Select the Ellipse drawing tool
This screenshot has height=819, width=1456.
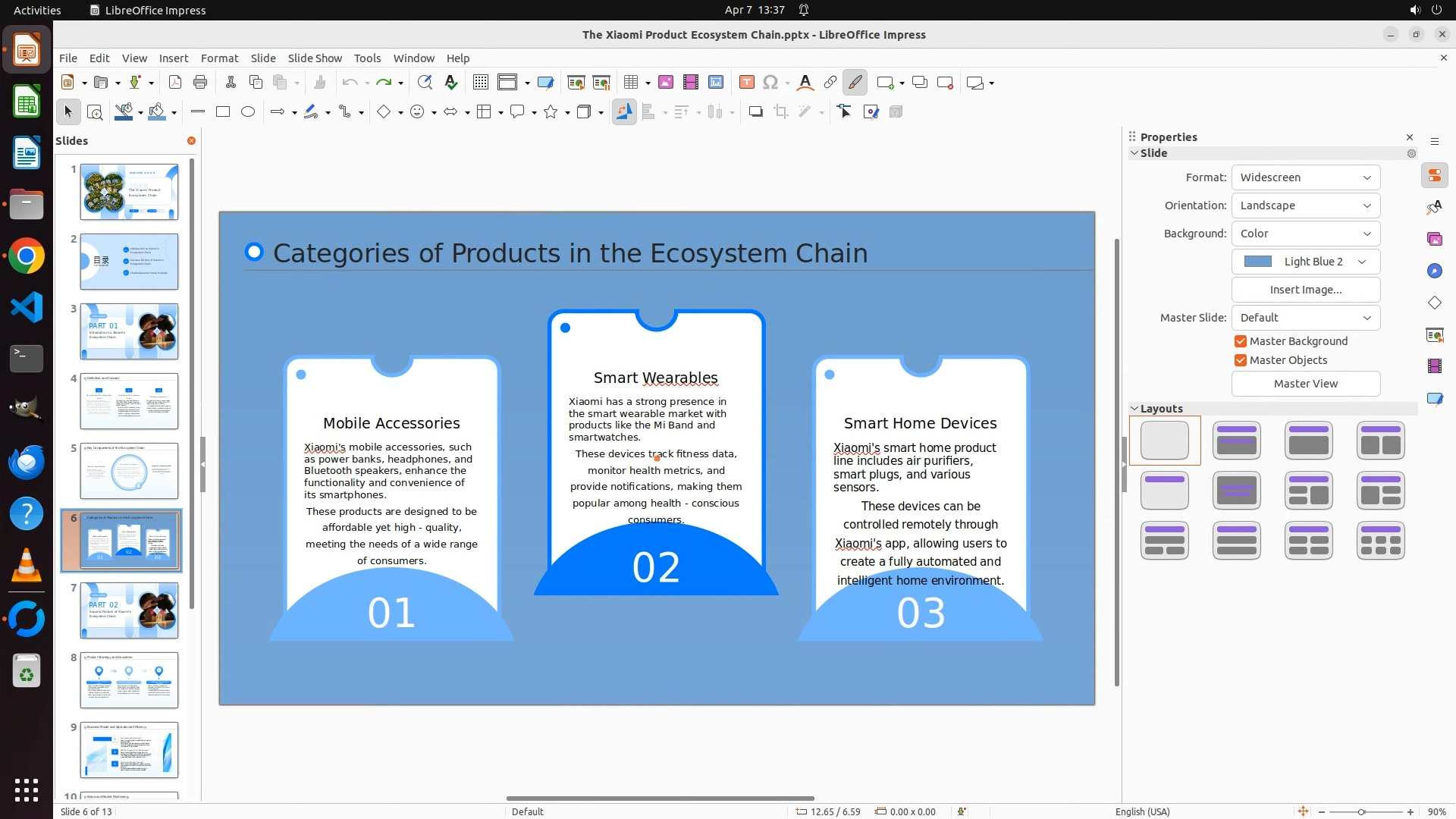[248, 112]
